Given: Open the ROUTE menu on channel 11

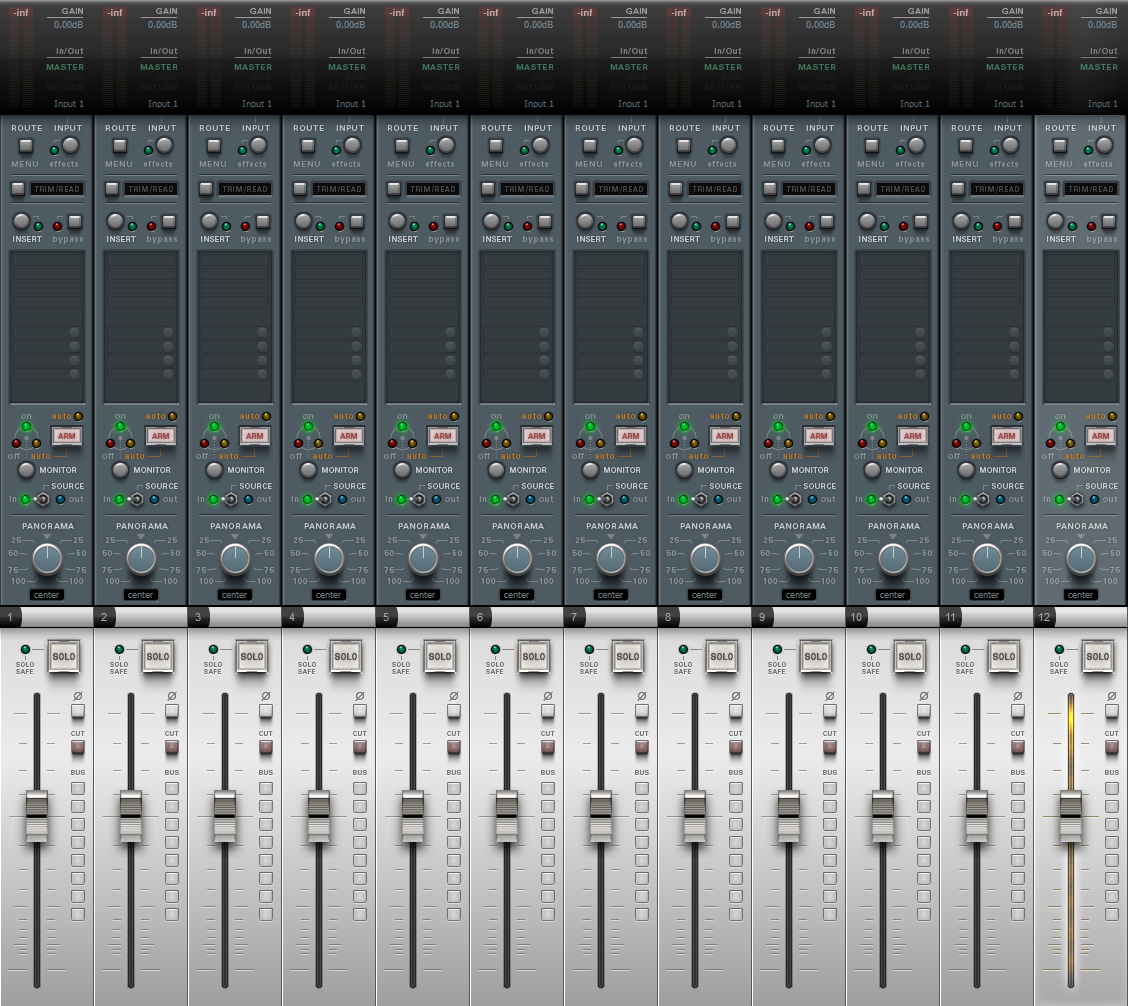Looking at the screenshot, I should [x=965, y=146].
